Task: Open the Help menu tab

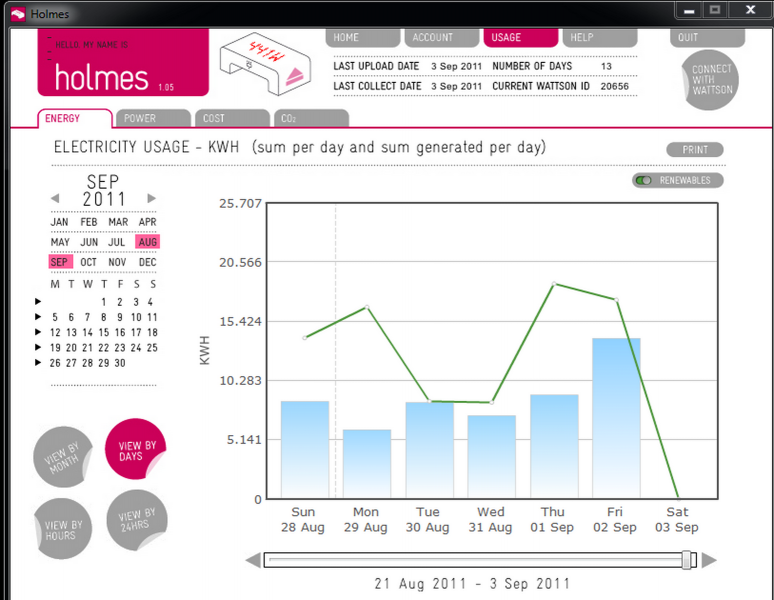Action: click(600, 38)
